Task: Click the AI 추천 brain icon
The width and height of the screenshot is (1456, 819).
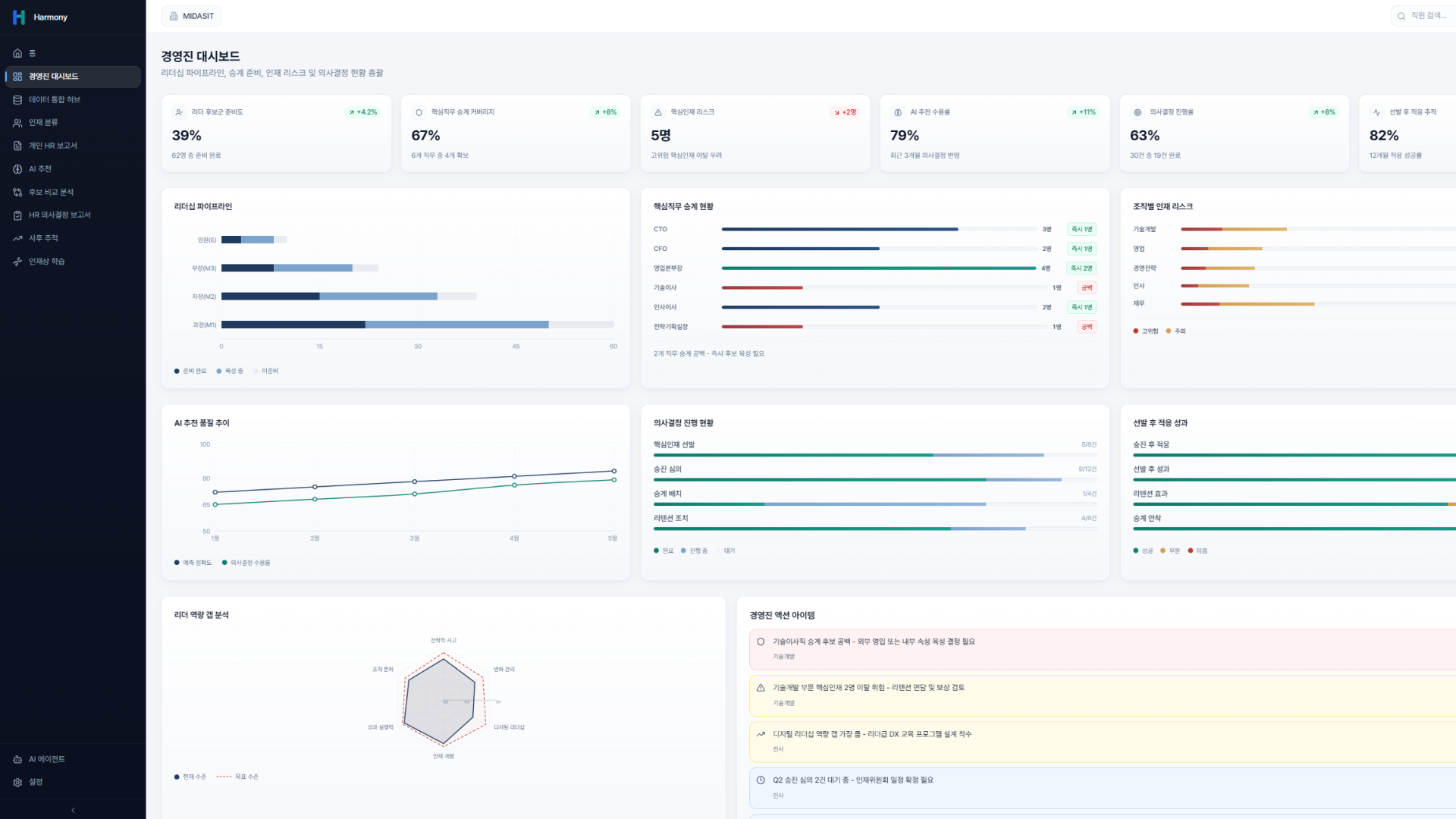Action: pos(17,169)
